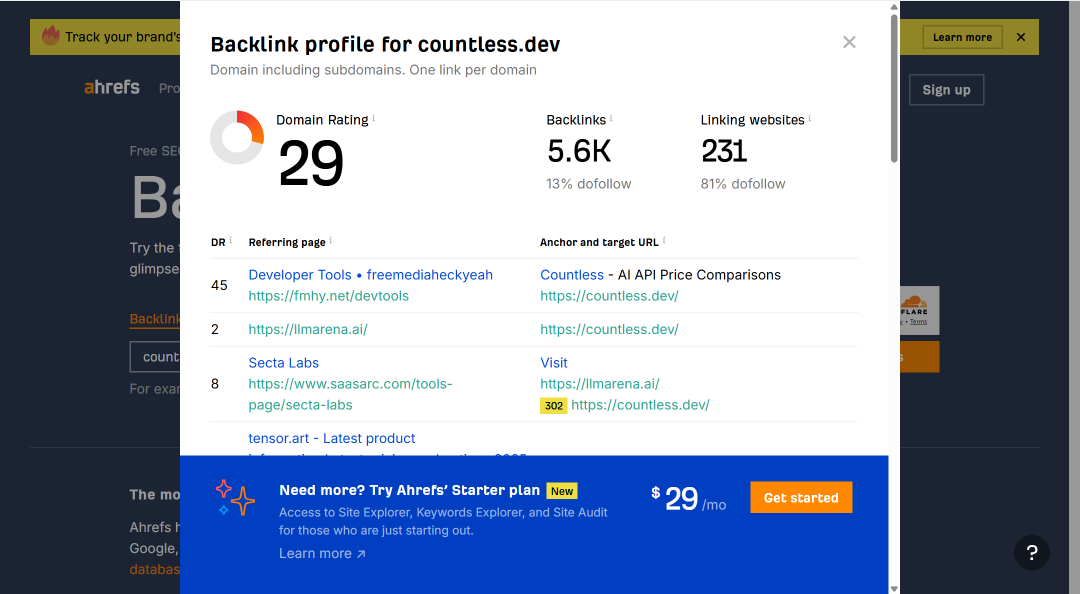Click the domain input field behind dialog
The height and width of the screenshot is (594, 1080).
(x=155, y=357)
